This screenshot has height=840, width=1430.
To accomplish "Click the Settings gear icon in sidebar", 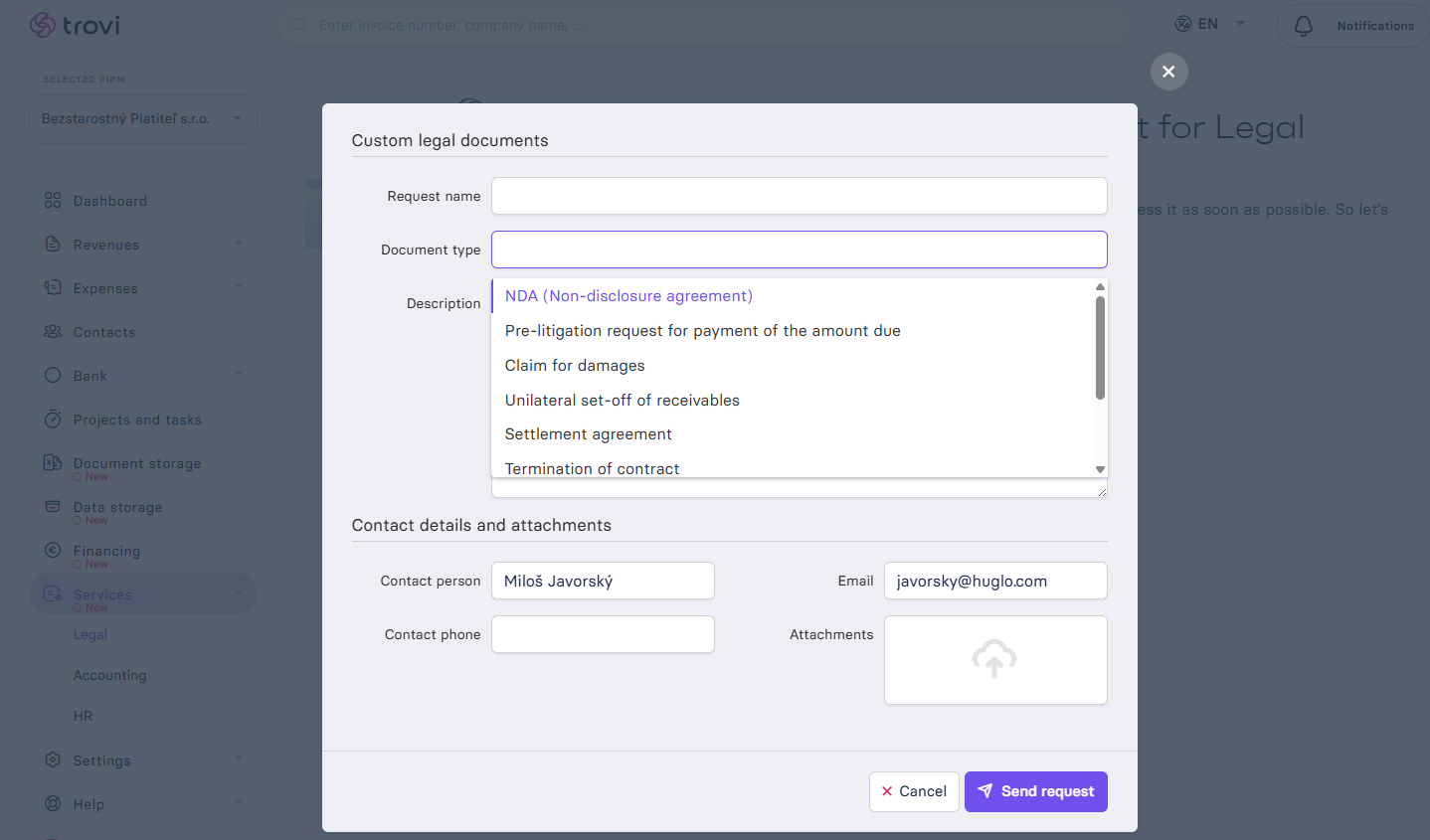I will coord(53,759).
